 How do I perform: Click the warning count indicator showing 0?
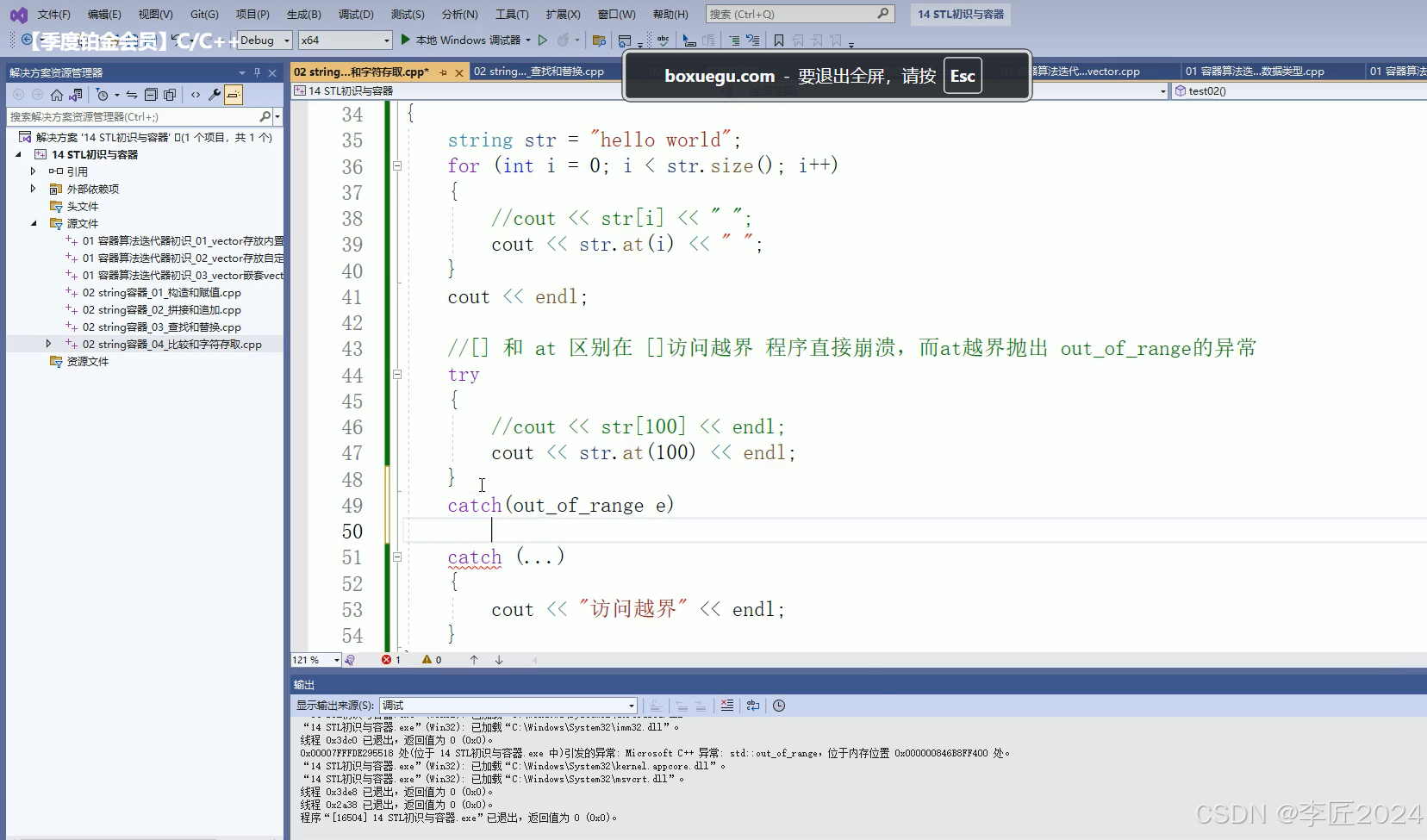click(432, 660)
